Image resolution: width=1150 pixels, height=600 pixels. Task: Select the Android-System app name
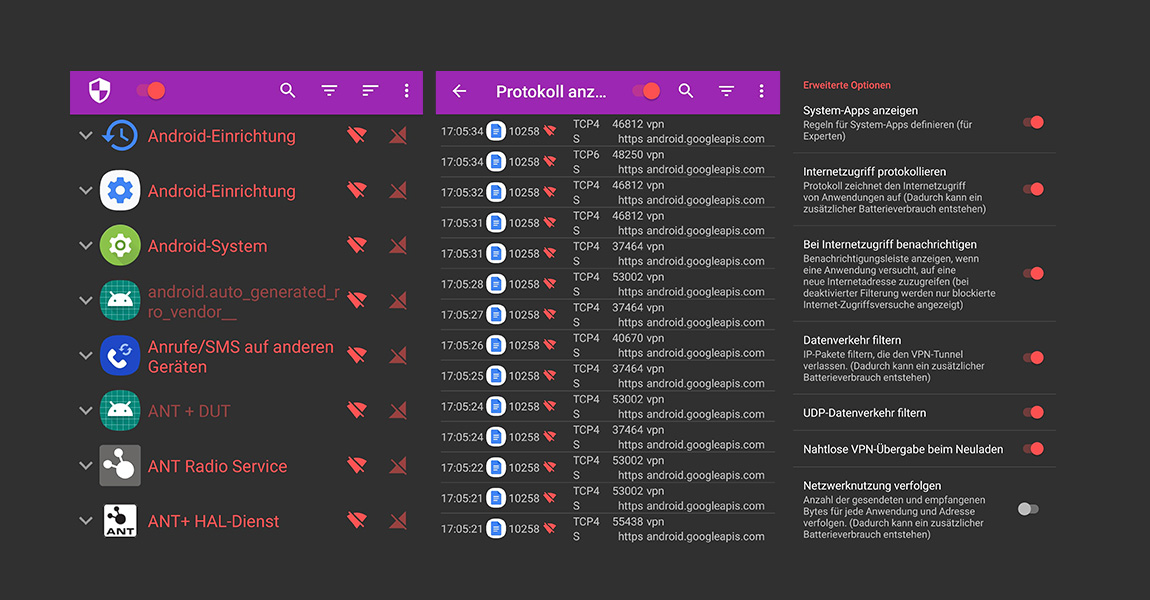coord(208,246)
